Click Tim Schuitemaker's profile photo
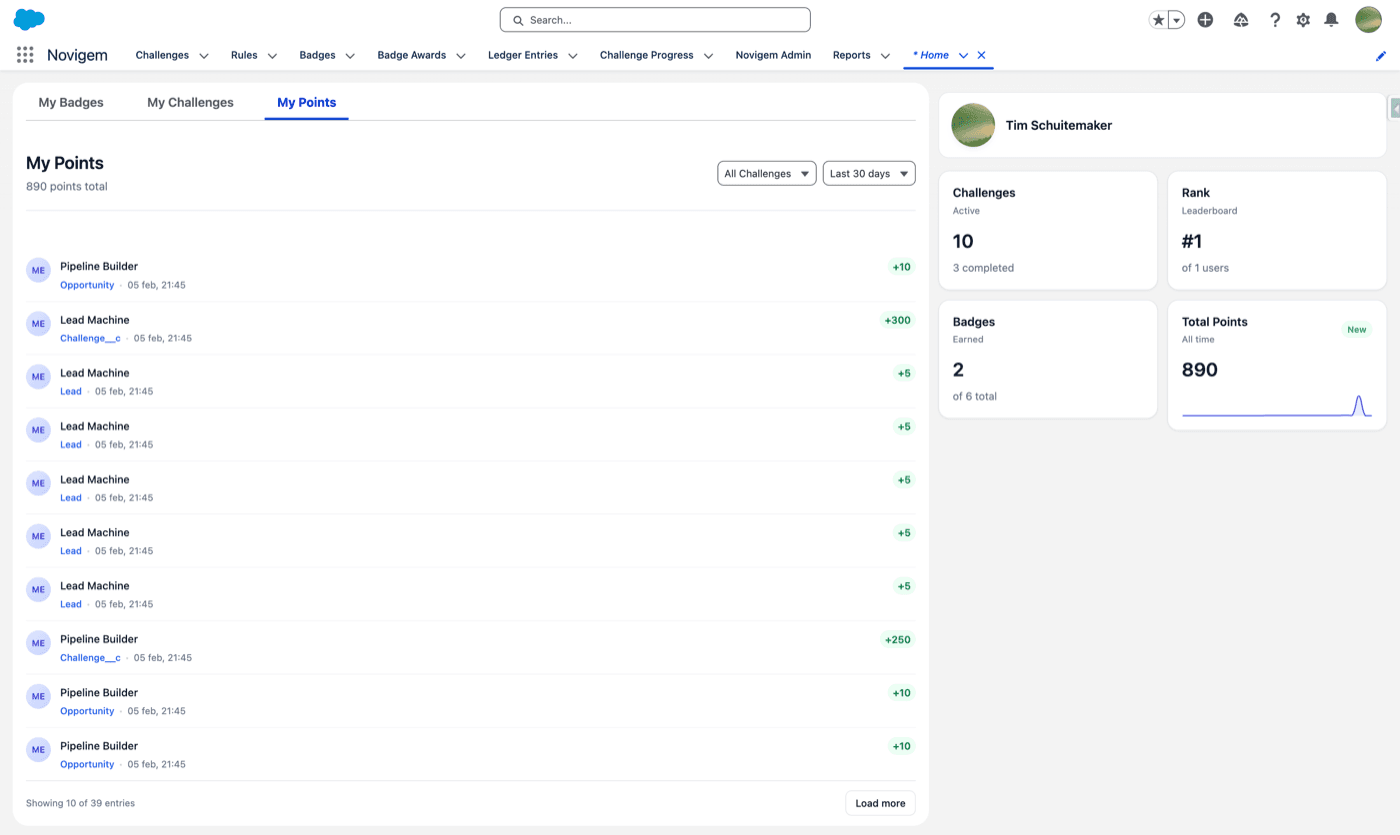 [973, 125]
